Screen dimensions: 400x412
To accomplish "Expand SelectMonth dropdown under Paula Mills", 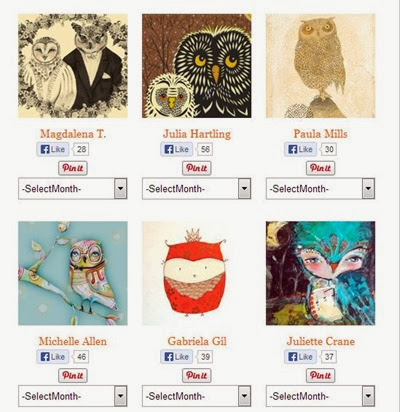I will point(321,189).
